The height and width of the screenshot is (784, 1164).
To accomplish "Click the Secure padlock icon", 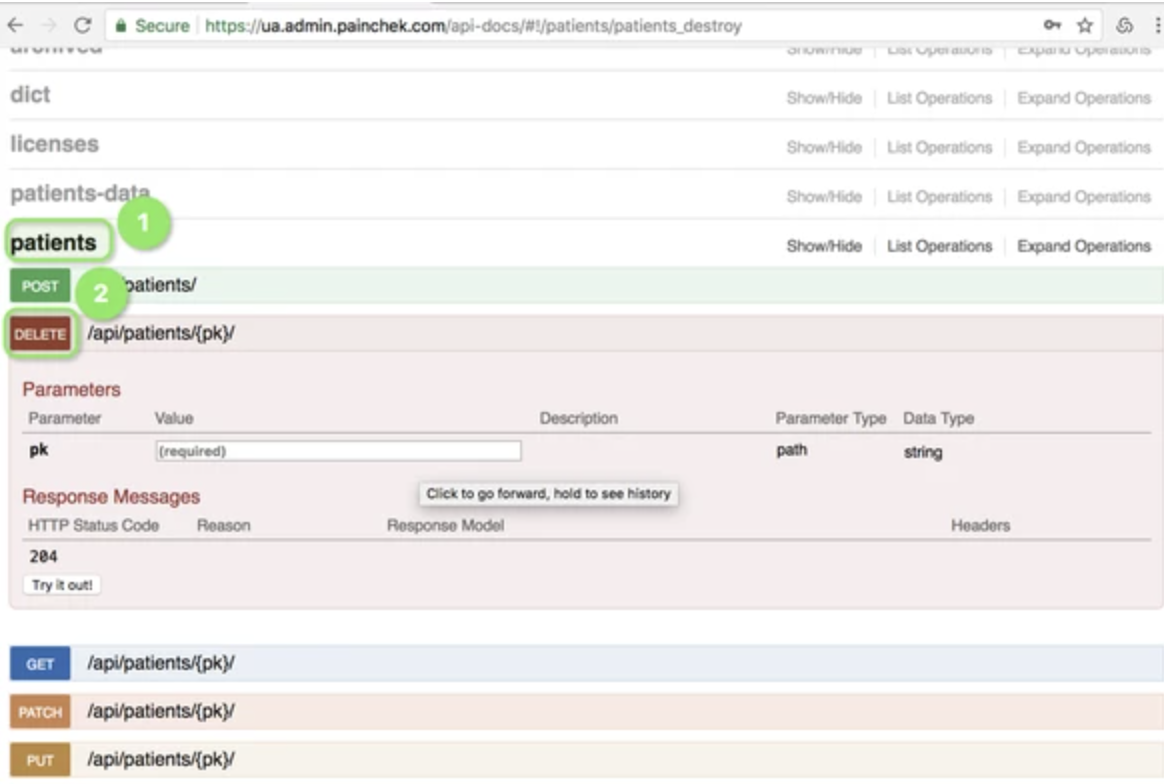I will coord(120,26).
